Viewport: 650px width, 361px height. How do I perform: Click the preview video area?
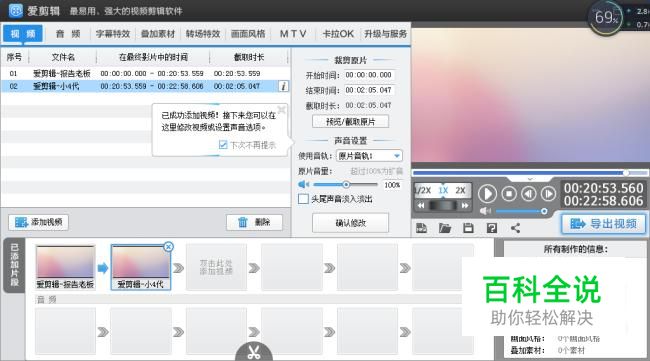531,94
